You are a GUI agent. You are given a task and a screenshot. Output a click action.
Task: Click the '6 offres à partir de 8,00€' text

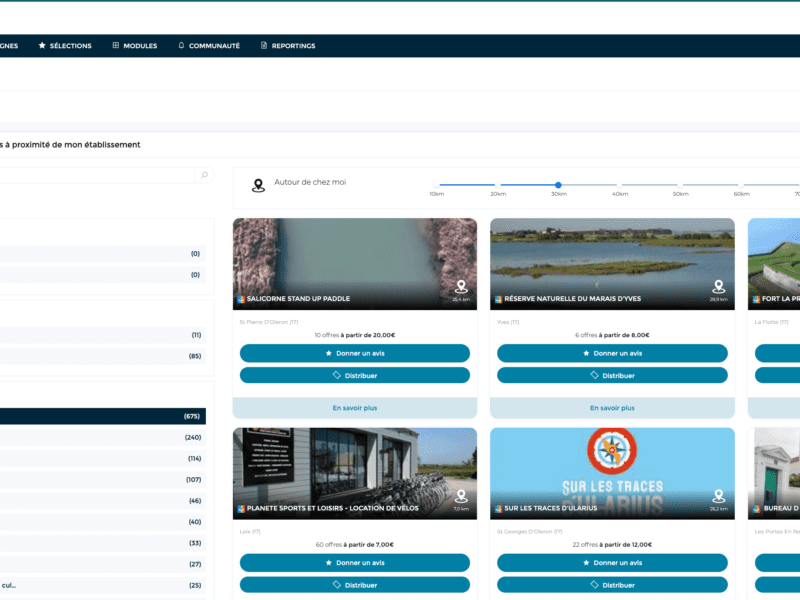click(x=612, y=335)
